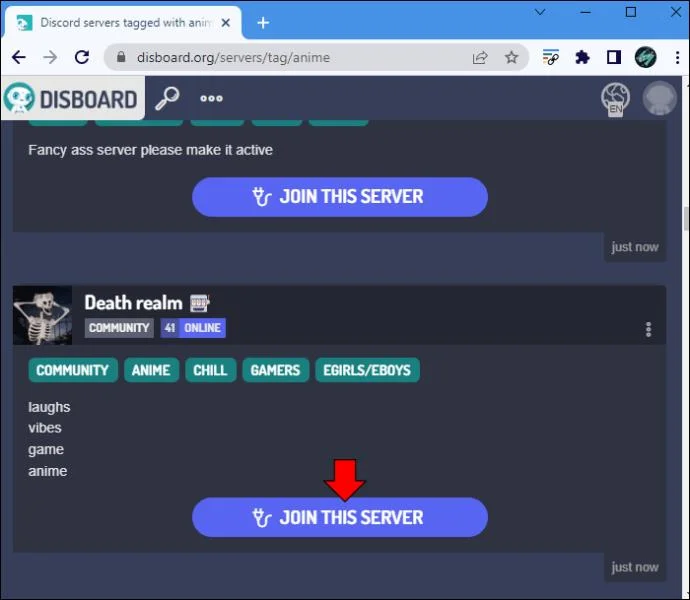Open the tab search chevron
Screen dimensions: 690x600
click(x=540, y=12)
